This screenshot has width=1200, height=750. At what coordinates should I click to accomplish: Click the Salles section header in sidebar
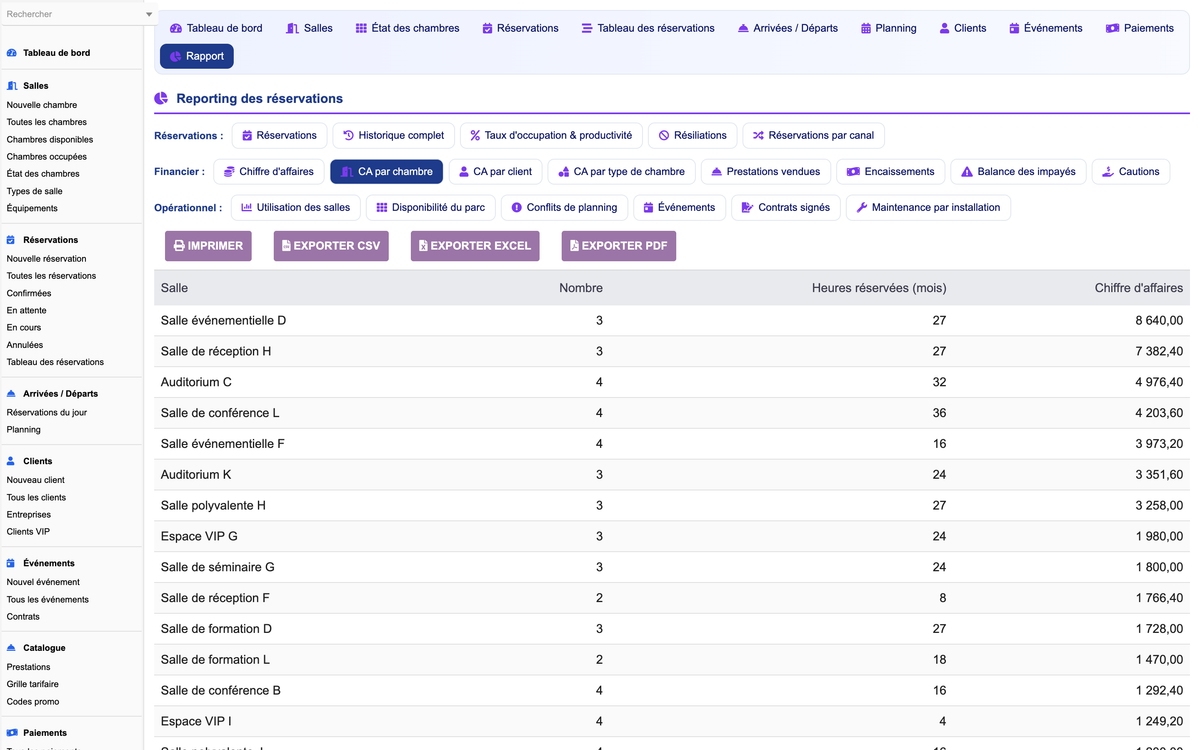[x=36, y=86]
